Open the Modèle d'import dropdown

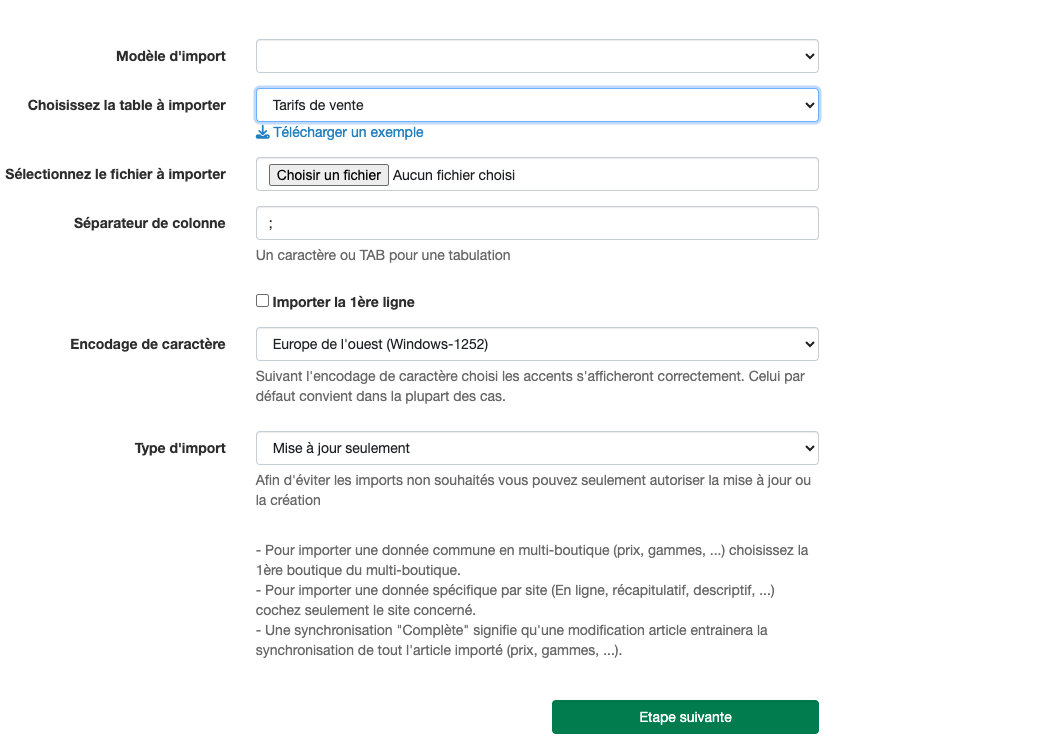(x=537, y=56)
